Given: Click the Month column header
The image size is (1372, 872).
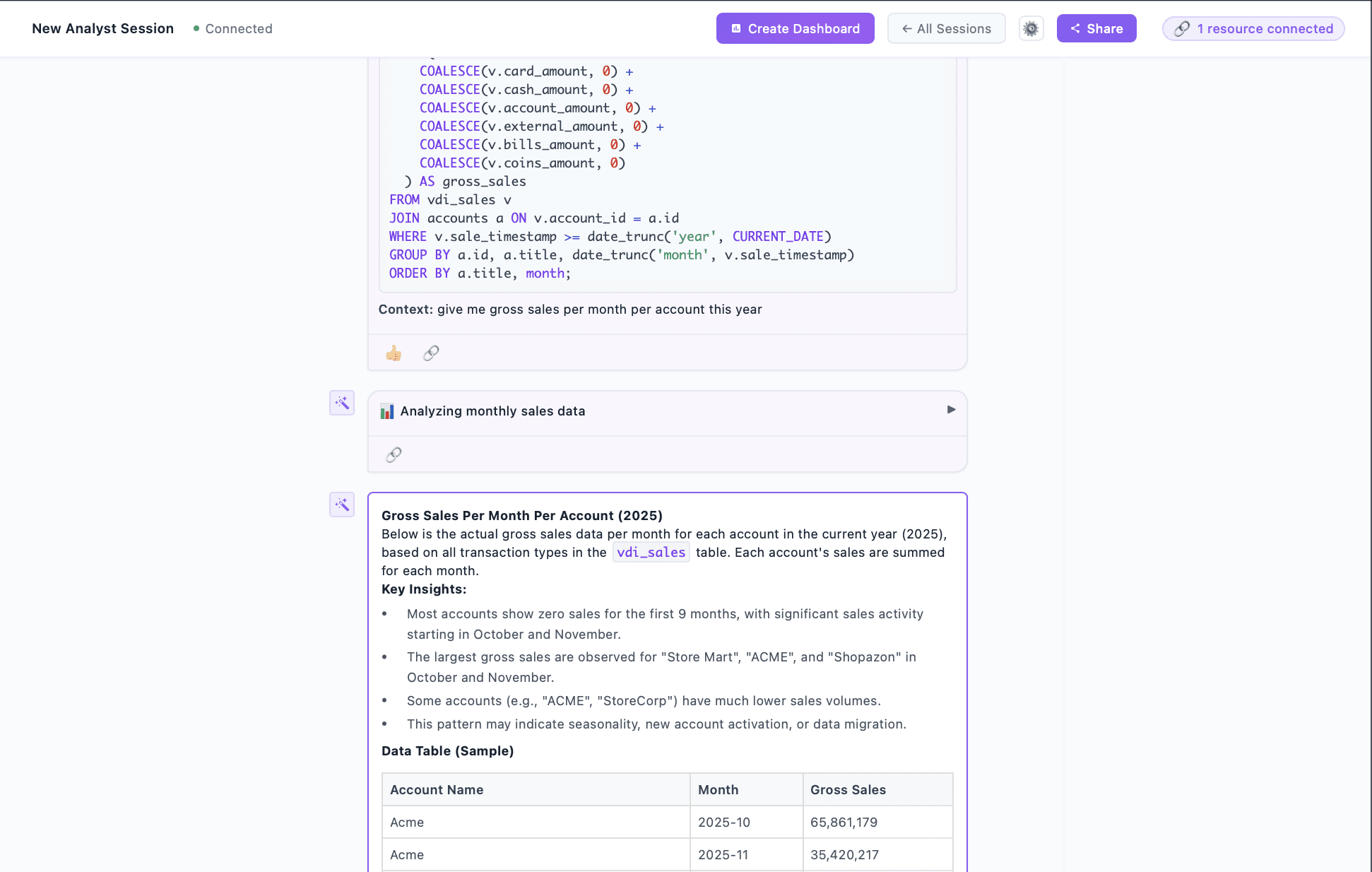Looking at the screenshot, I should (718, 790).
